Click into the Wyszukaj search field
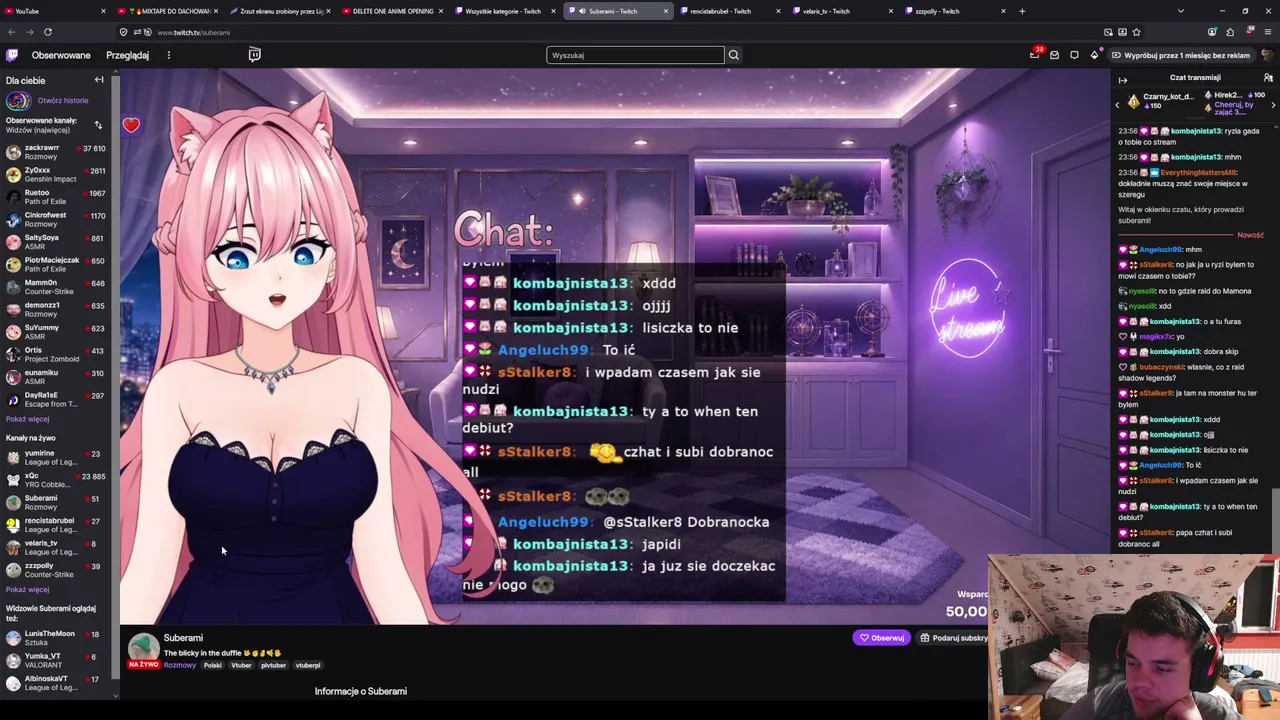This screenshot has height=720, width=1280. pyautogui.click(x=635, y=55)
